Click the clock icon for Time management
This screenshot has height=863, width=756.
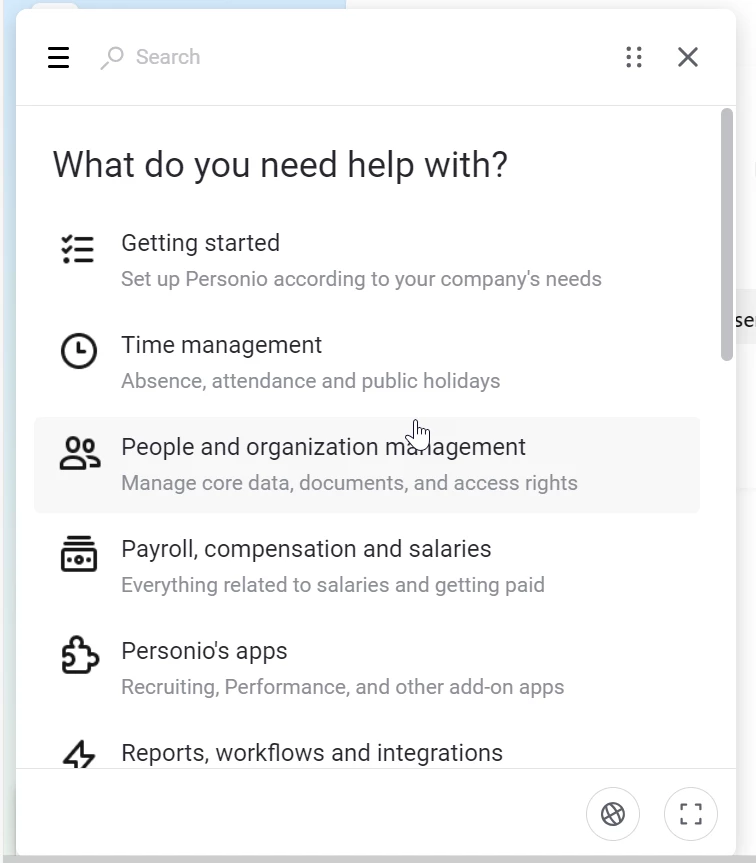click(x=79, y=351)
